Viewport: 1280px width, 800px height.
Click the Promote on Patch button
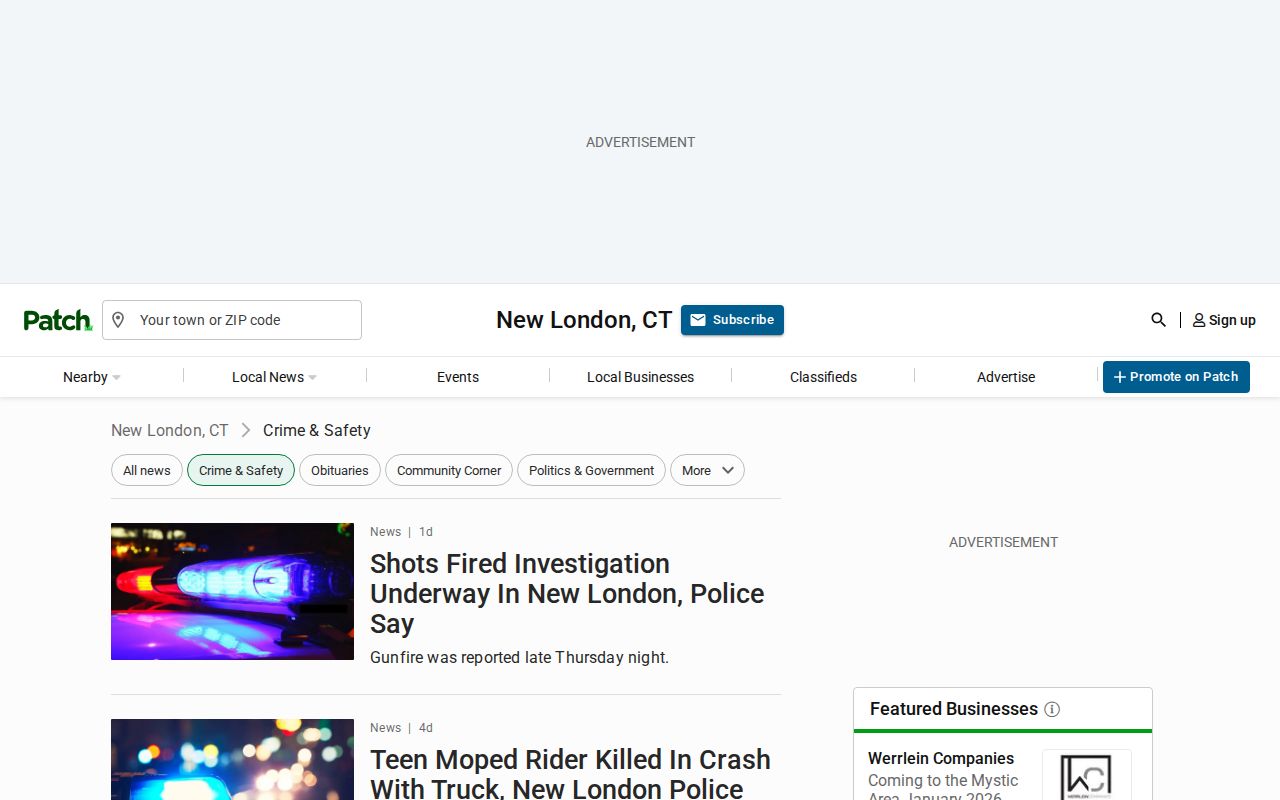point(1176,377)
